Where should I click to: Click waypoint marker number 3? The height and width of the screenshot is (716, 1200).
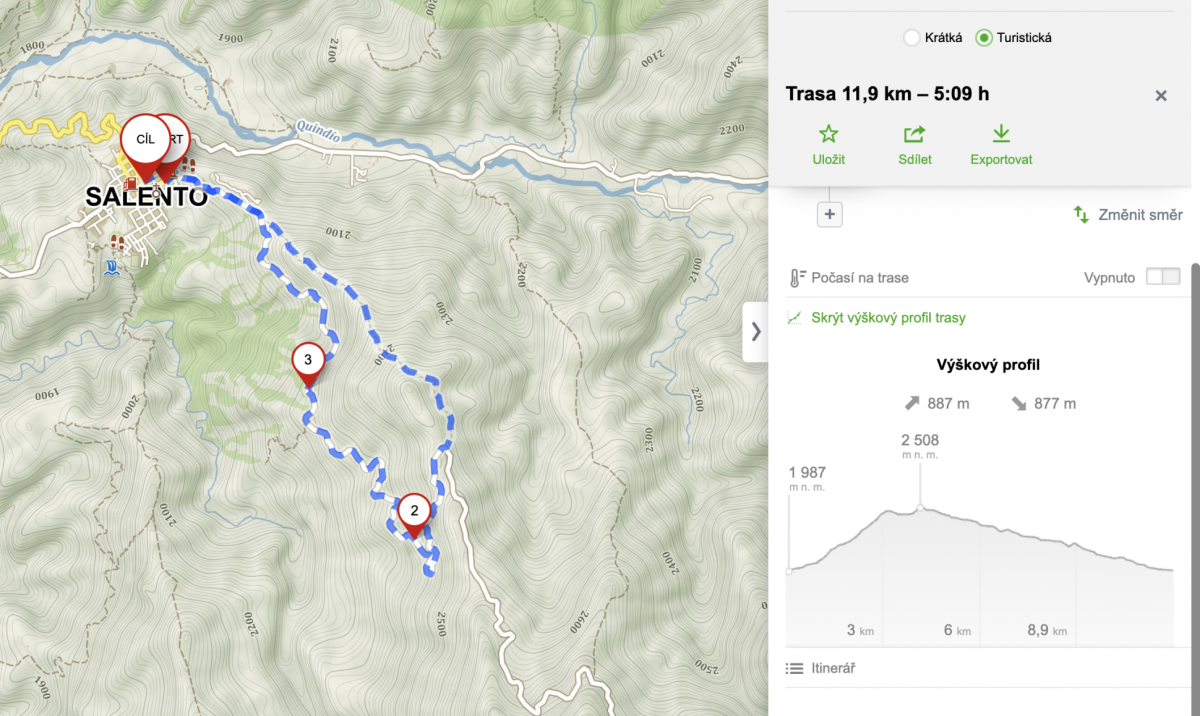tap(307, 361)
